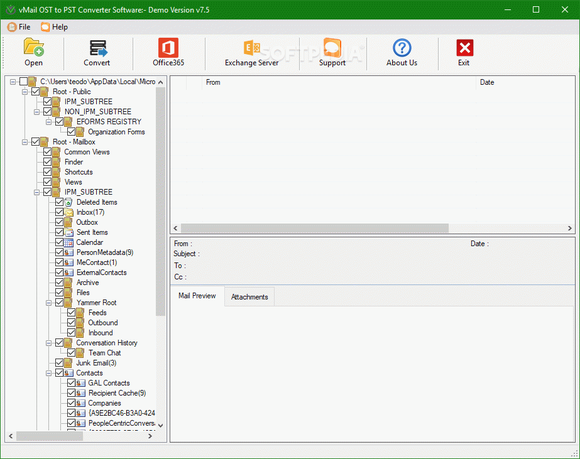The width and height of the screenshot is (580, 459).
Task: Open the File menu
Action: [19, 27]
